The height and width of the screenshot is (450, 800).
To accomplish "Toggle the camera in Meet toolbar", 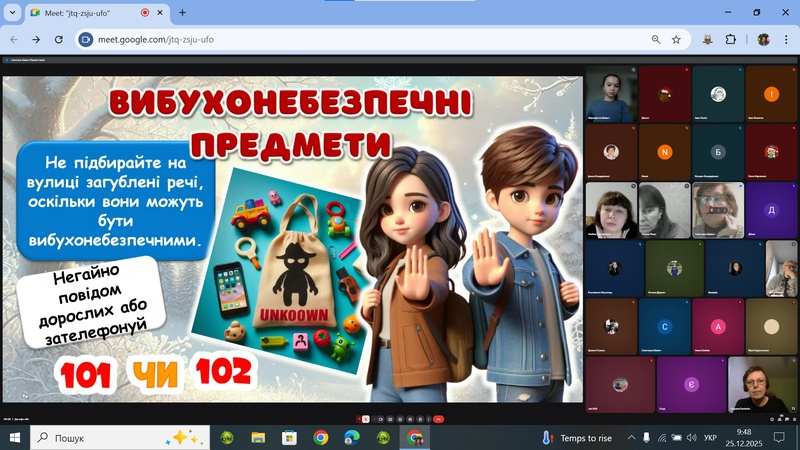I will (381, 419).
